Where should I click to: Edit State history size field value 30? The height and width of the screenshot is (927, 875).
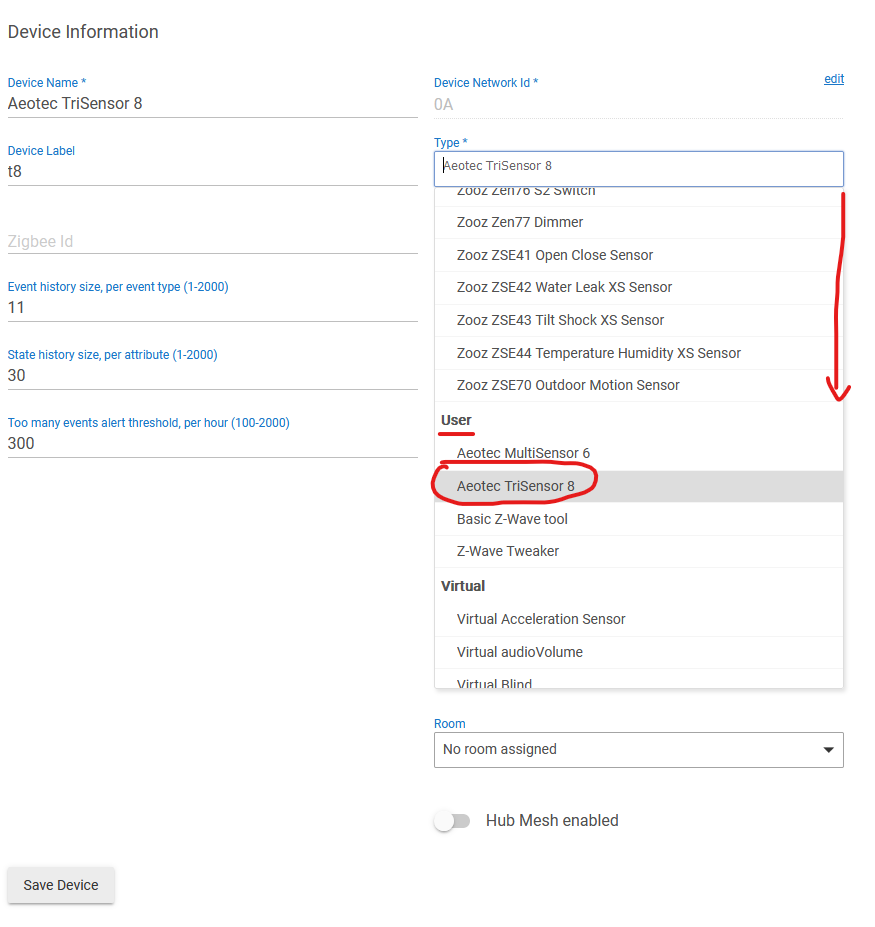[213, 376]
